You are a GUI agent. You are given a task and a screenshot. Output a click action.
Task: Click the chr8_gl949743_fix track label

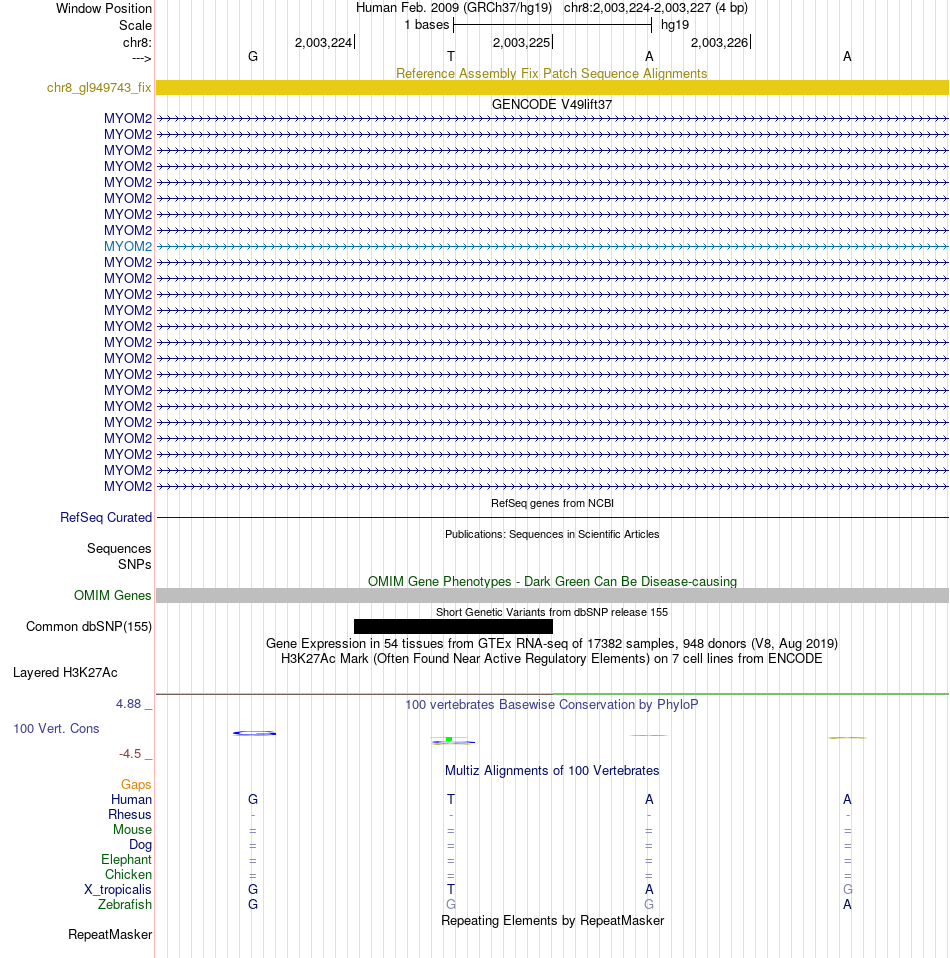99,87
